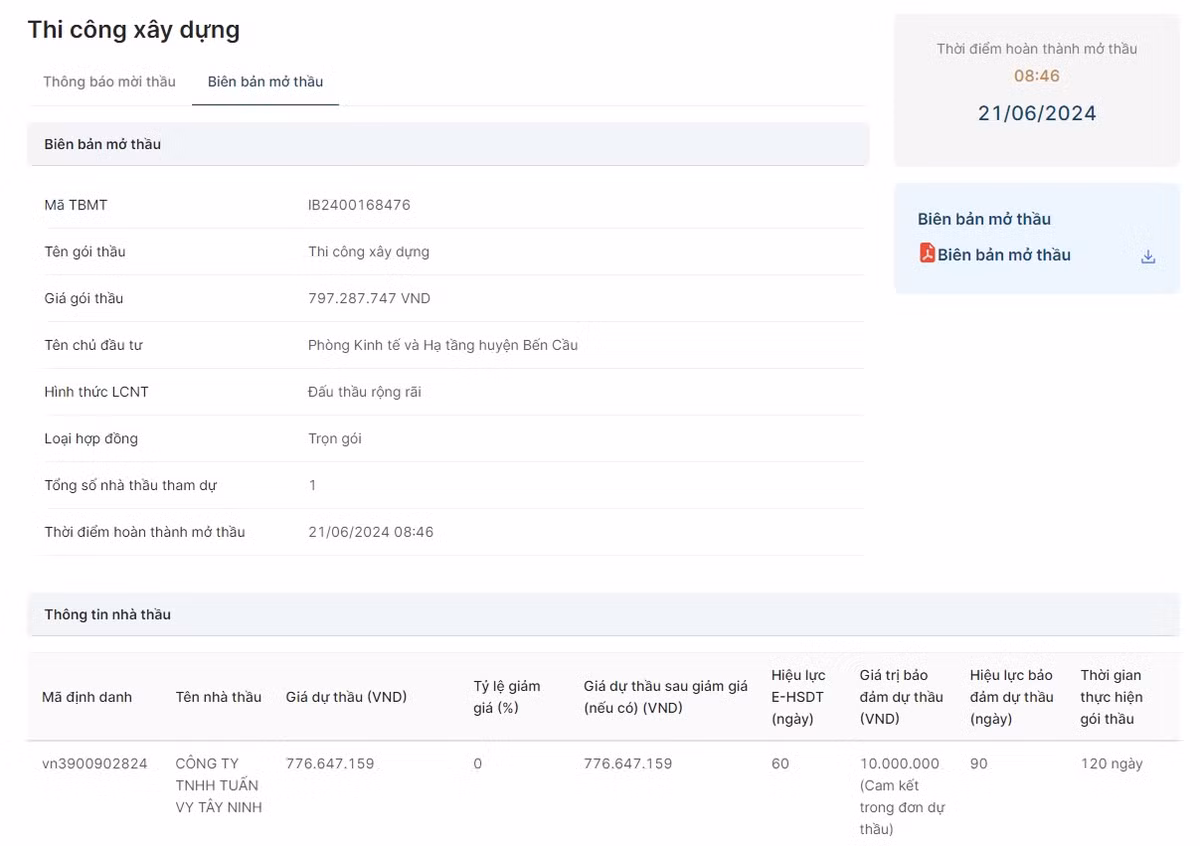Click the Thi công xây dựng page title

[133, 29]
